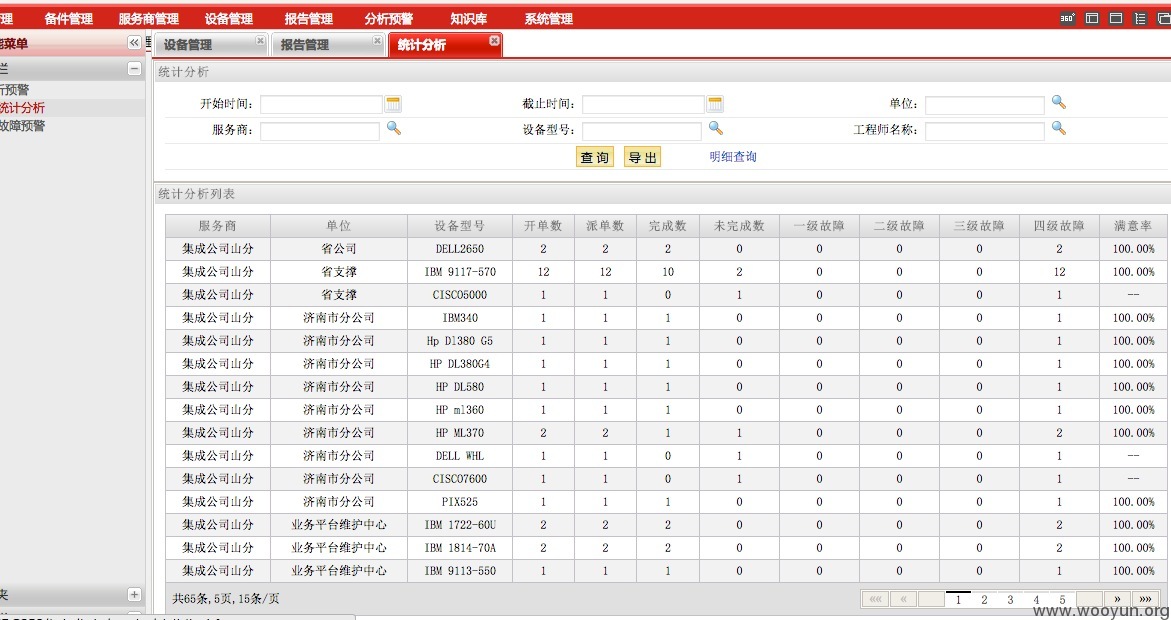
Task: Click the magnifier icon beside 工程师名称 field
Action: click(x=1058, y=128)
